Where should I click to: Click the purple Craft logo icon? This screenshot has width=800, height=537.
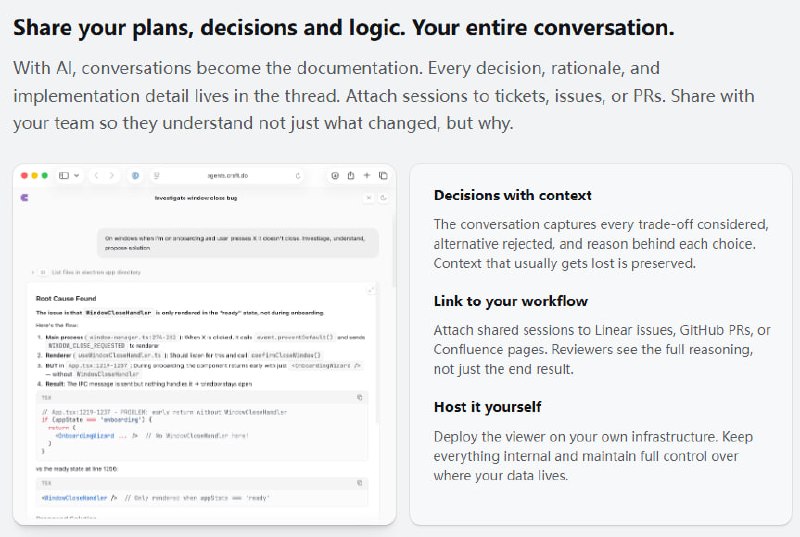tap(24, 198)
